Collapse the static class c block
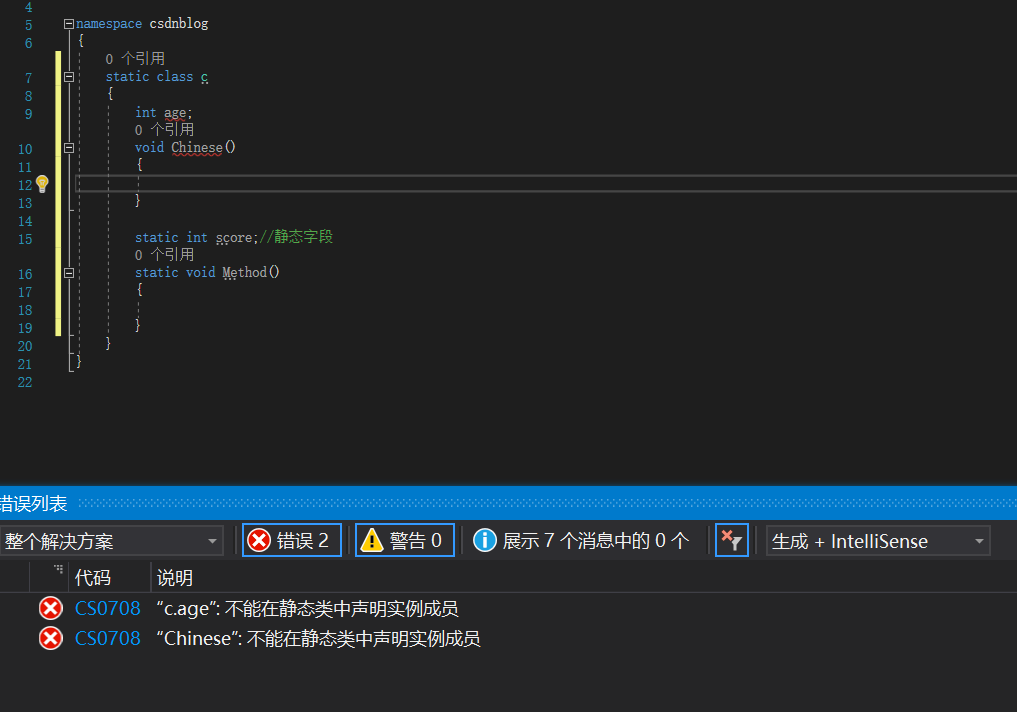This screenshot has height=712, width=1017. pos(69,77)
